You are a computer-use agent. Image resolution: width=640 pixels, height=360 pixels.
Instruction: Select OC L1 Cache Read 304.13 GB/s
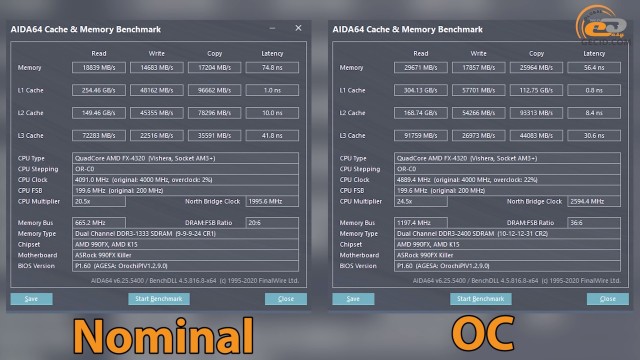(x=421, y=90)
